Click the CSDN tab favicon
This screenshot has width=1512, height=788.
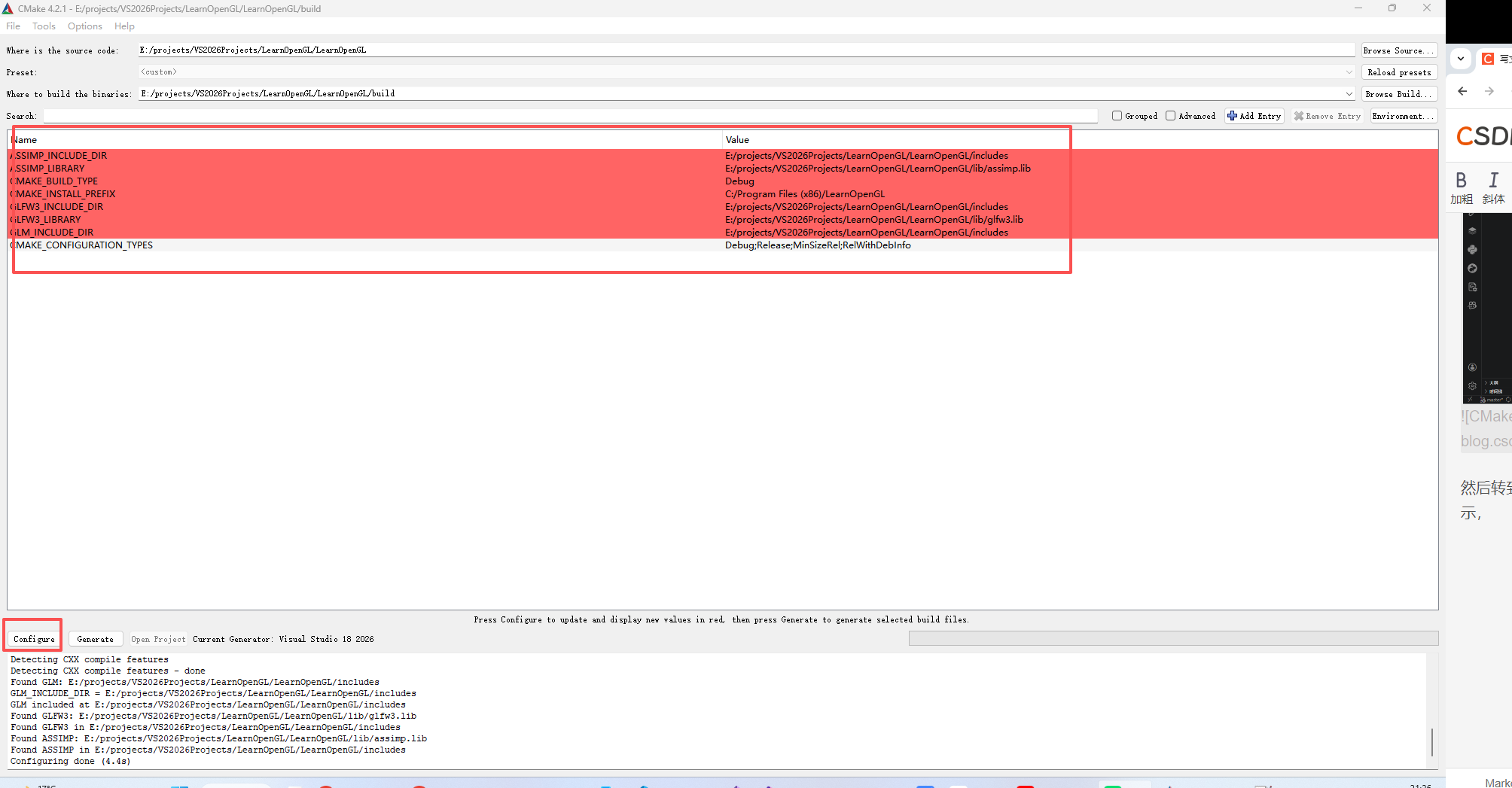[1488, 59]
